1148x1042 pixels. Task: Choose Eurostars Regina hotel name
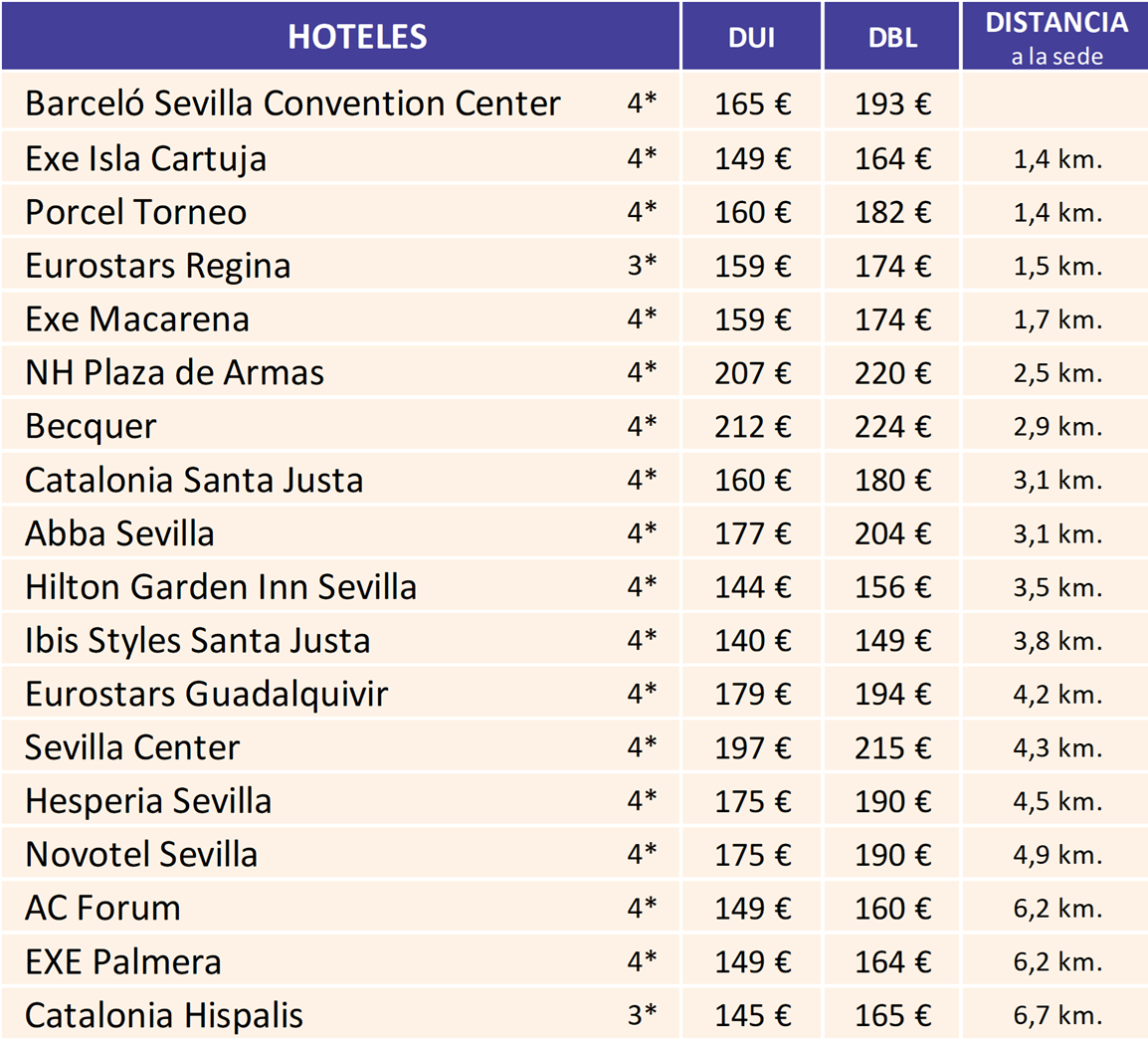point(158,267)
